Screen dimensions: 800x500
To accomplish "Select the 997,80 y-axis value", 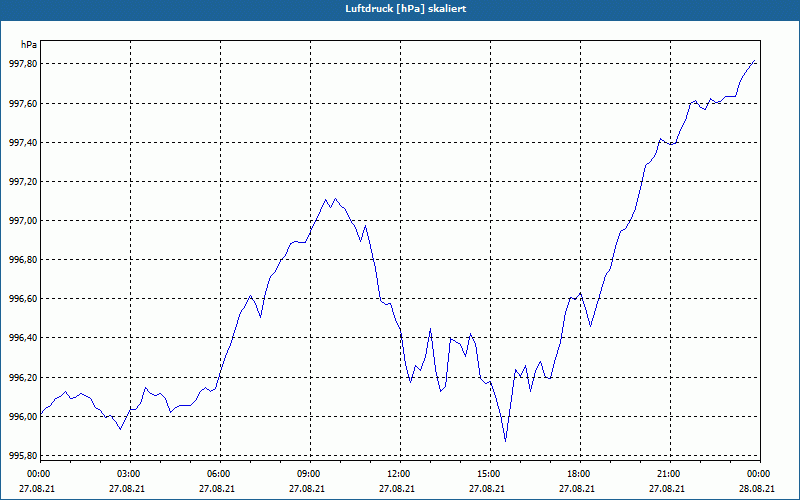I will 23,64.
